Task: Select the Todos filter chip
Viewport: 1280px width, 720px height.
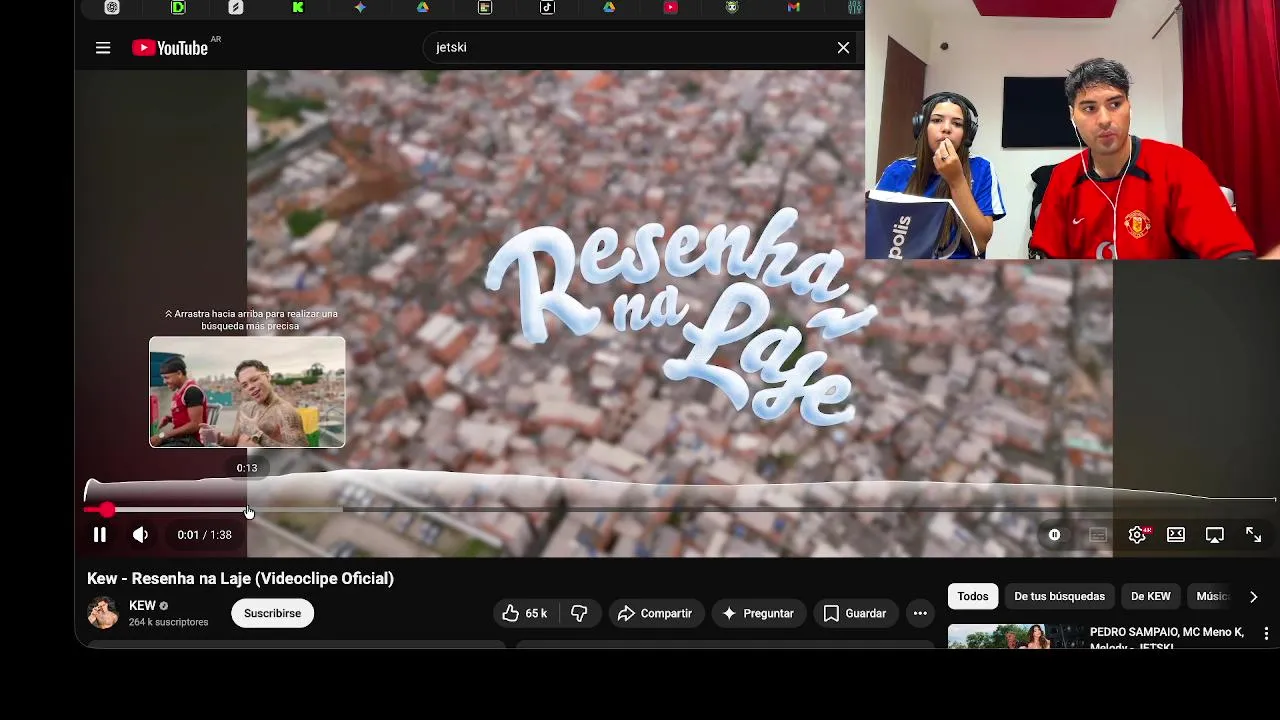Action: tap(973, 596)
